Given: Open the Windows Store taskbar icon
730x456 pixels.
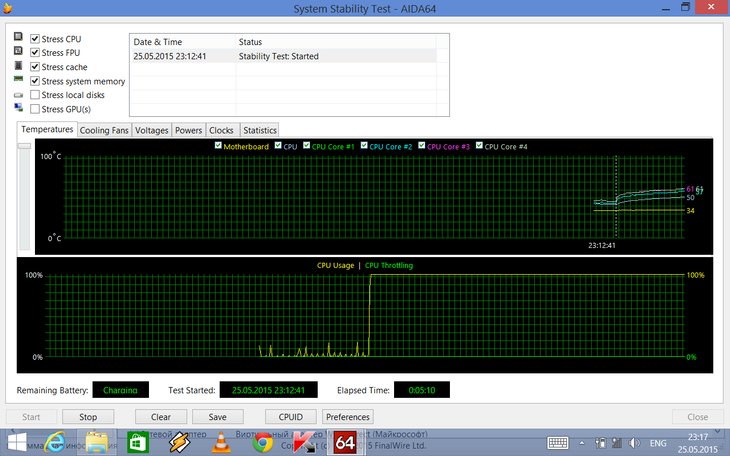Looking at the screenshot, I should tap(138, 442).
